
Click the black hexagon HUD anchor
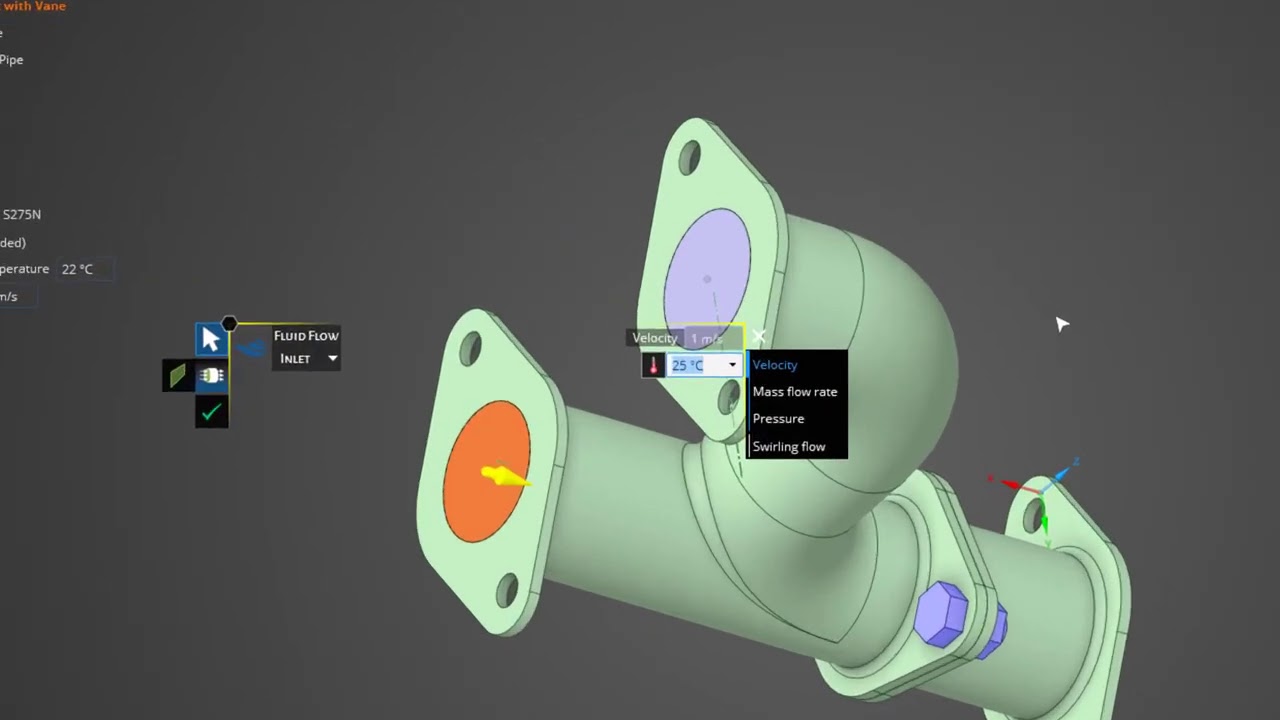[229, 324]
